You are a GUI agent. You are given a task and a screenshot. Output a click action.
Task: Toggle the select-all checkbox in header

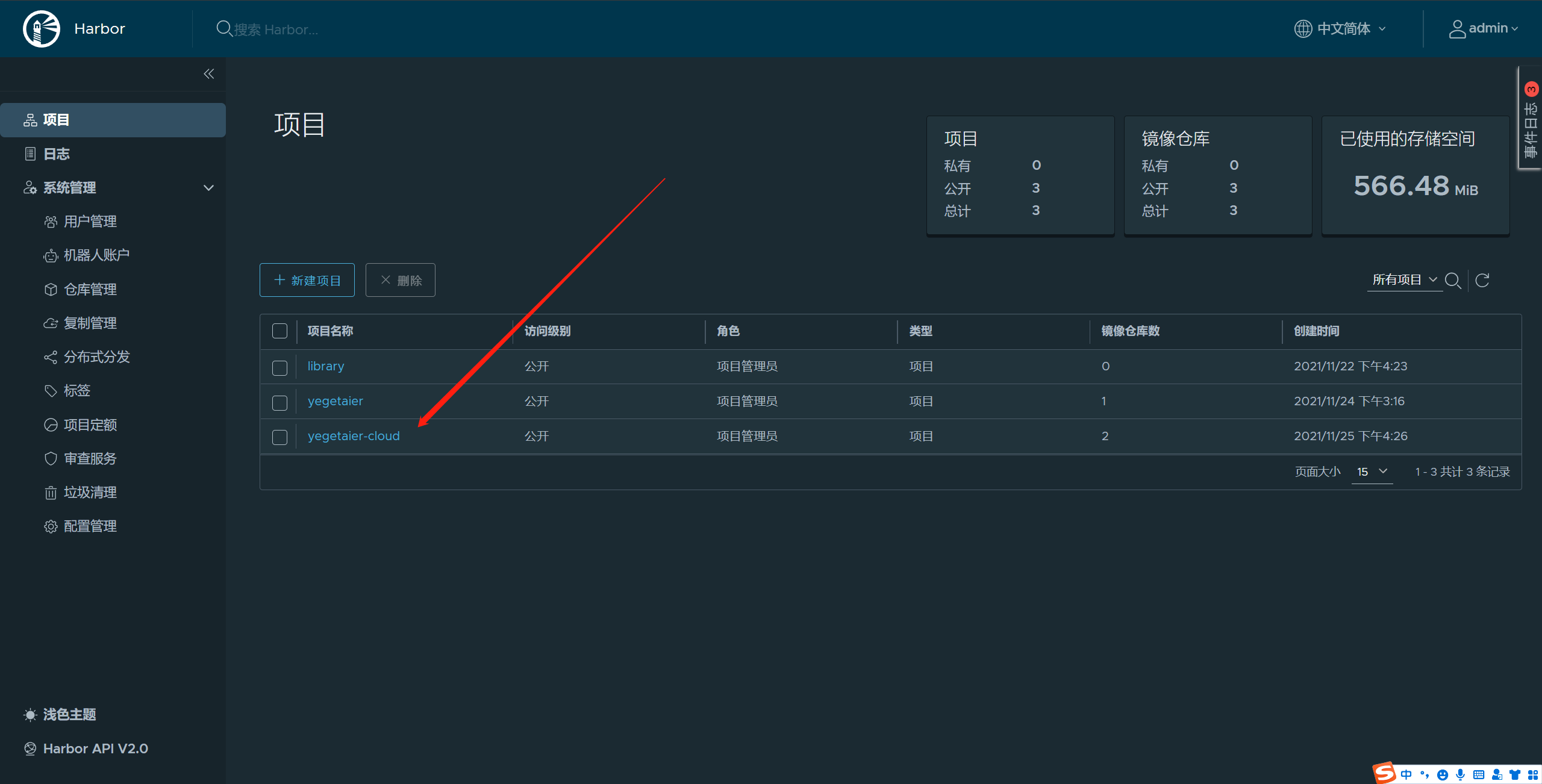pos(279,331)
